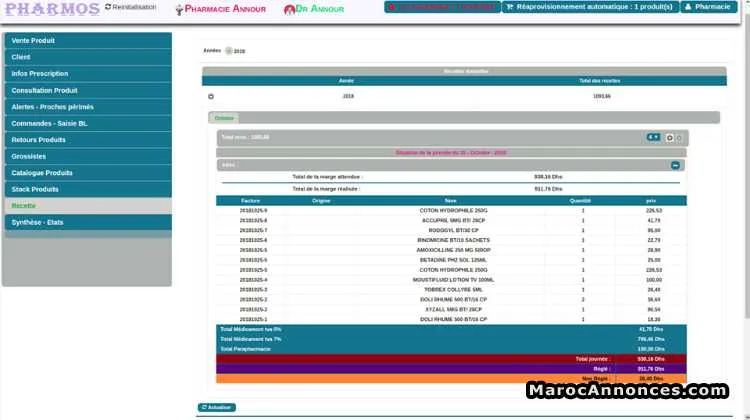The width and height of the screenshot is (750, 420).
Task: Select the 2018 year radio button
Action: click(229, 51)
